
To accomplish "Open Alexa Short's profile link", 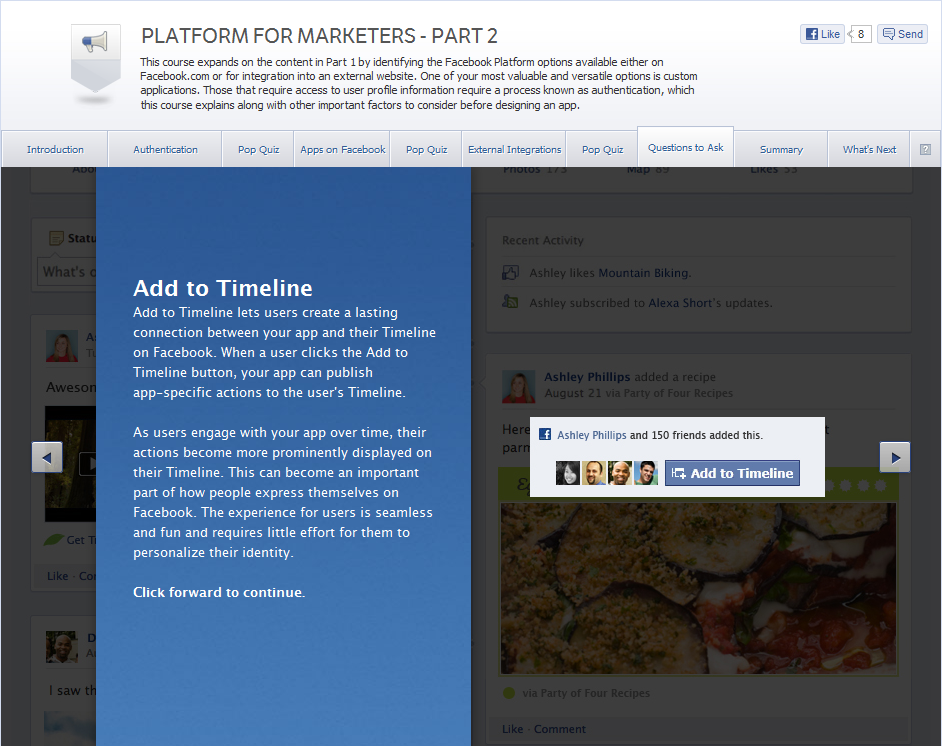I will tap(679, 303).
